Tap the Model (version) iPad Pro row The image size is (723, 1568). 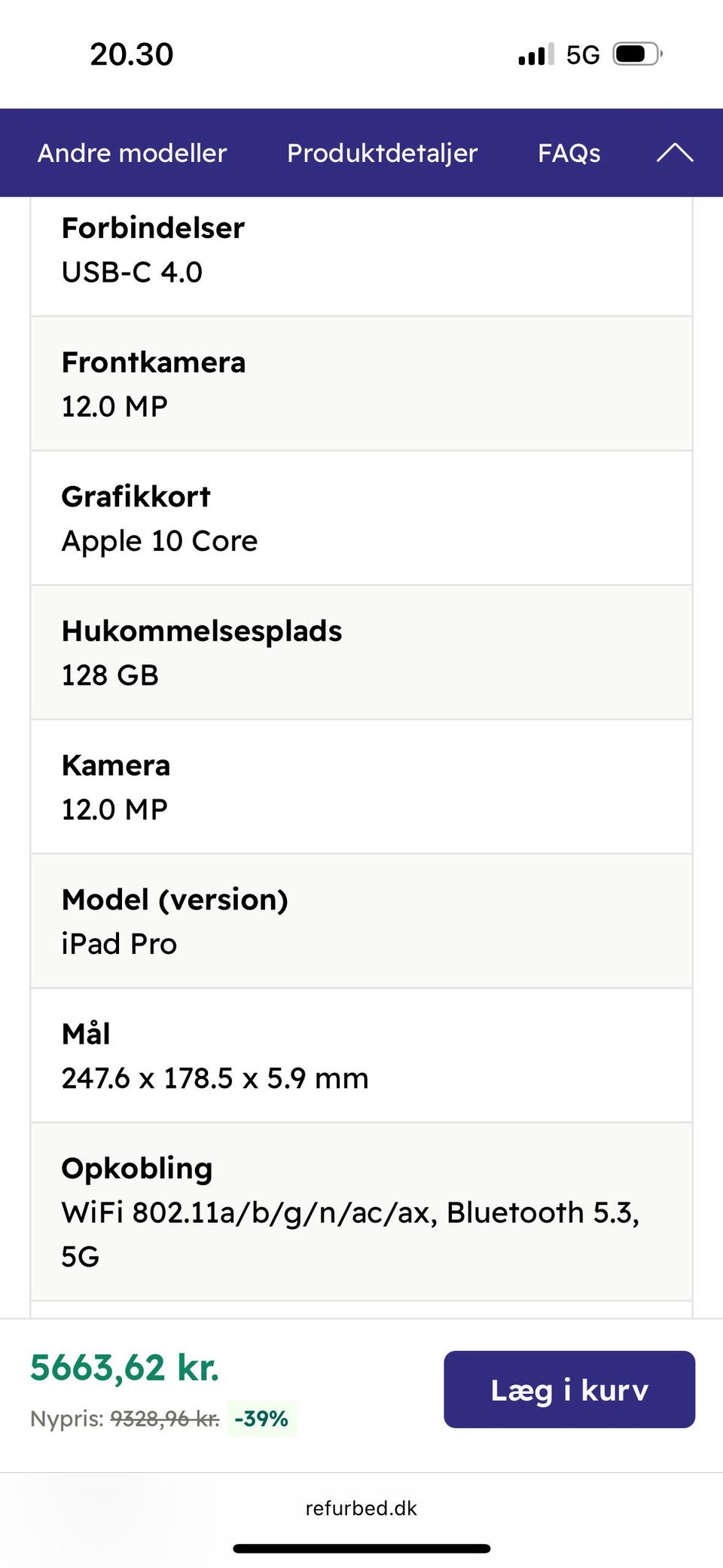[x=361, y=921]
